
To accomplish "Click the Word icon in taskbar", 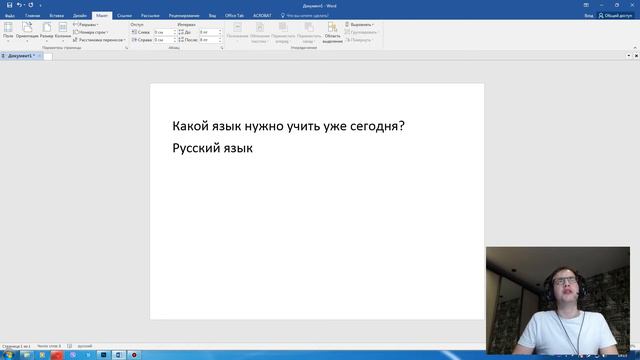I will pos(118,355).
